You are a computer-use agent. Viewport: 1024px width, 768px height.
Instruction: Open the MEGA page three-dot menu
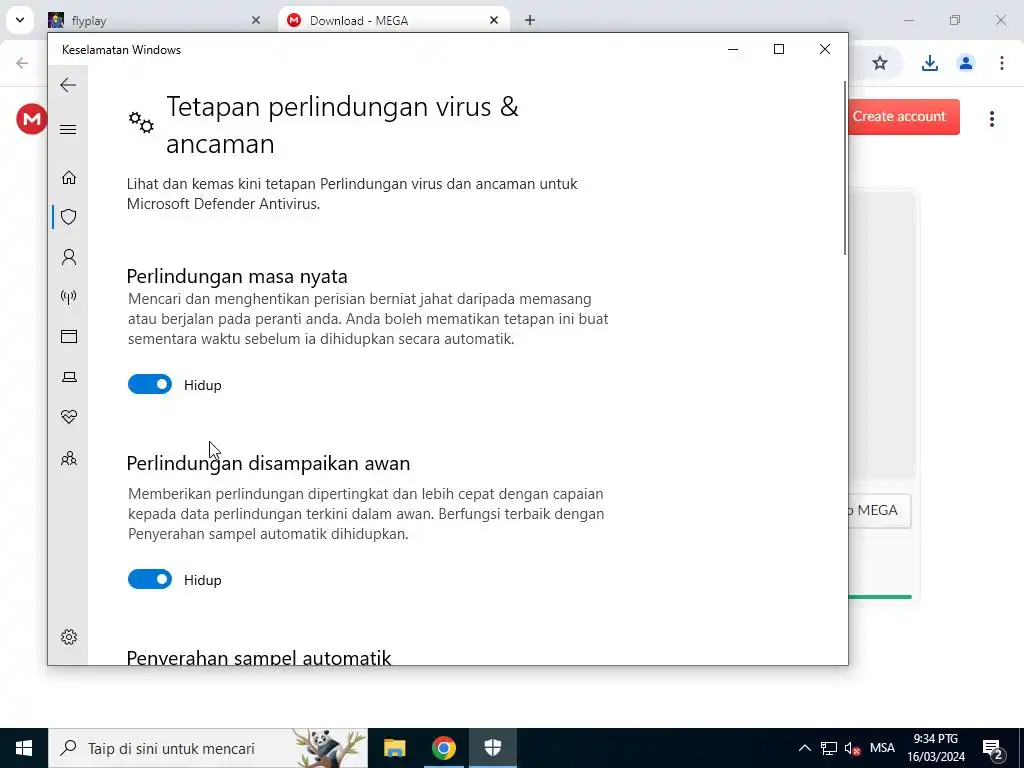click(992, 119)
